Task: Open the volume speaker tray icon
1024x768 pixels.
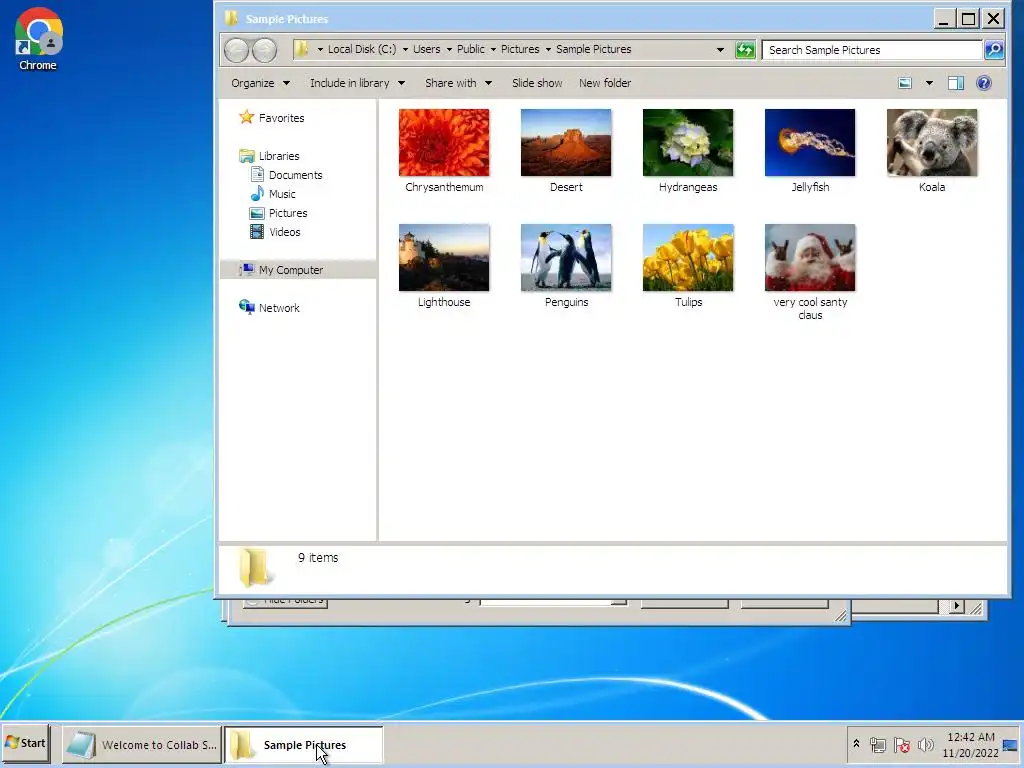Action: pos(925,744)
